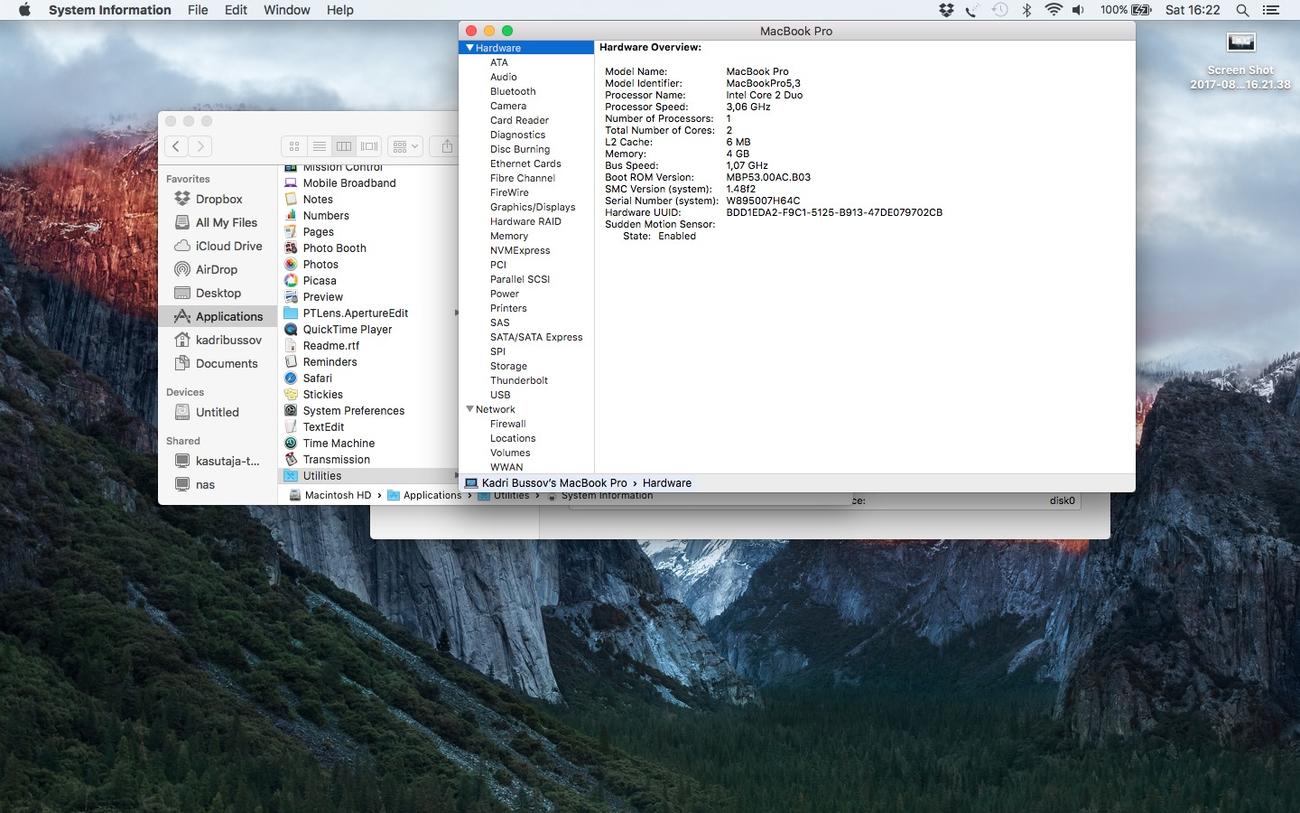Select Time Machine in Applications list
Viewport: 1300px width, 813px height.
(338, 443)
